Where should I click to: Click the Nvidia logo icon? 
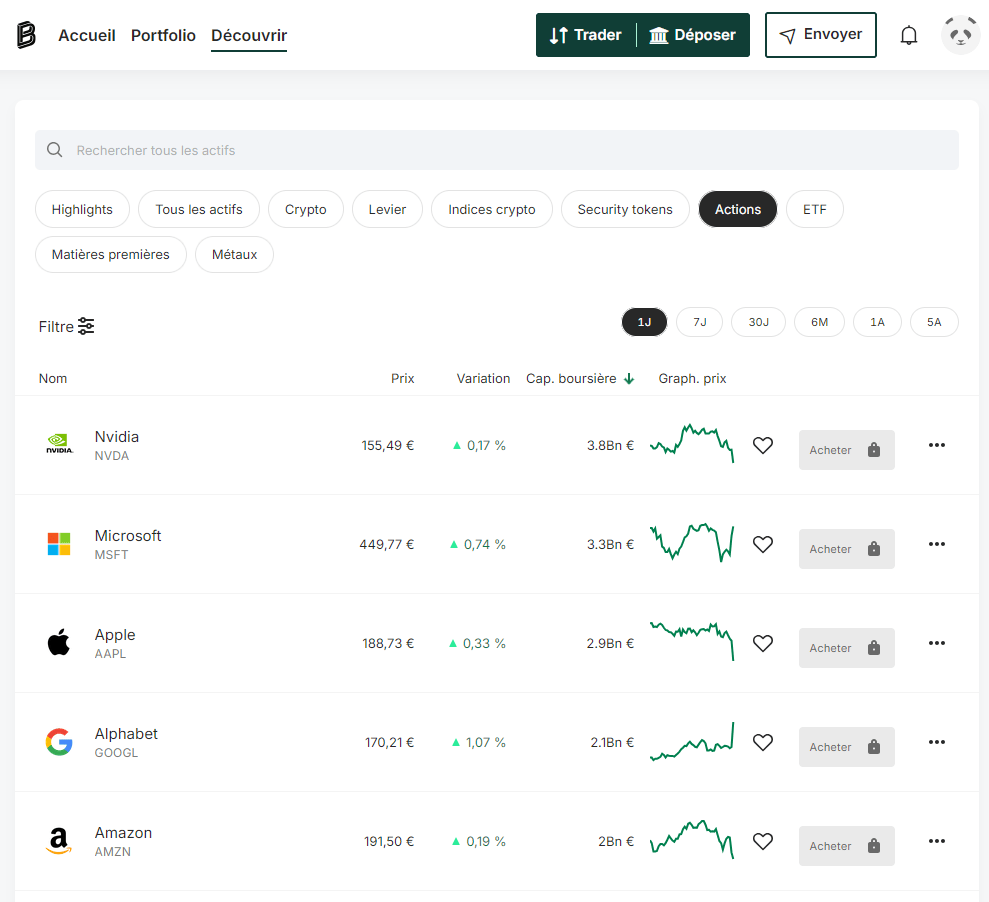(x=59, y=444)
